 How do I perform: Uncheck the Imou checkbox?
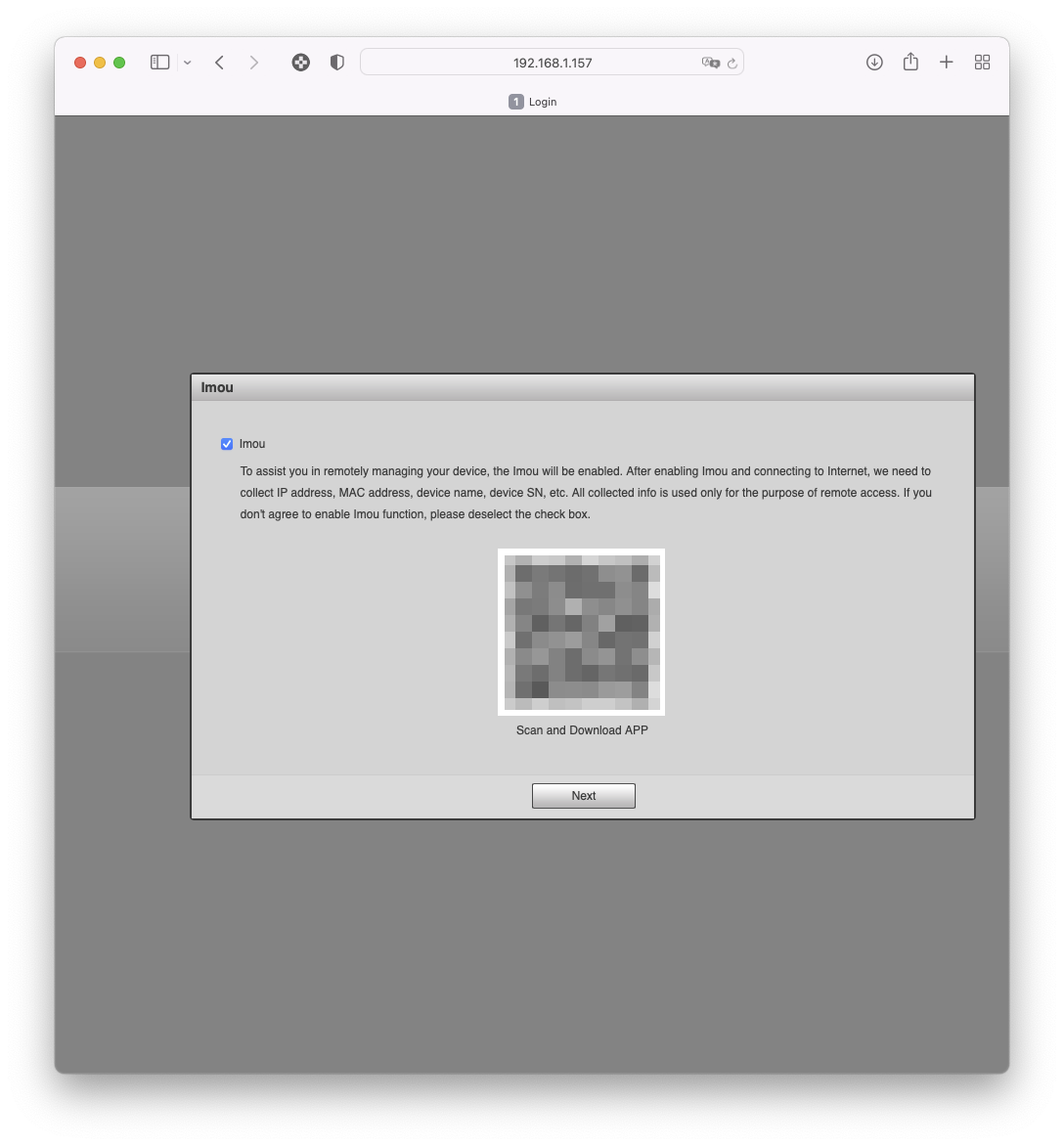227,444
